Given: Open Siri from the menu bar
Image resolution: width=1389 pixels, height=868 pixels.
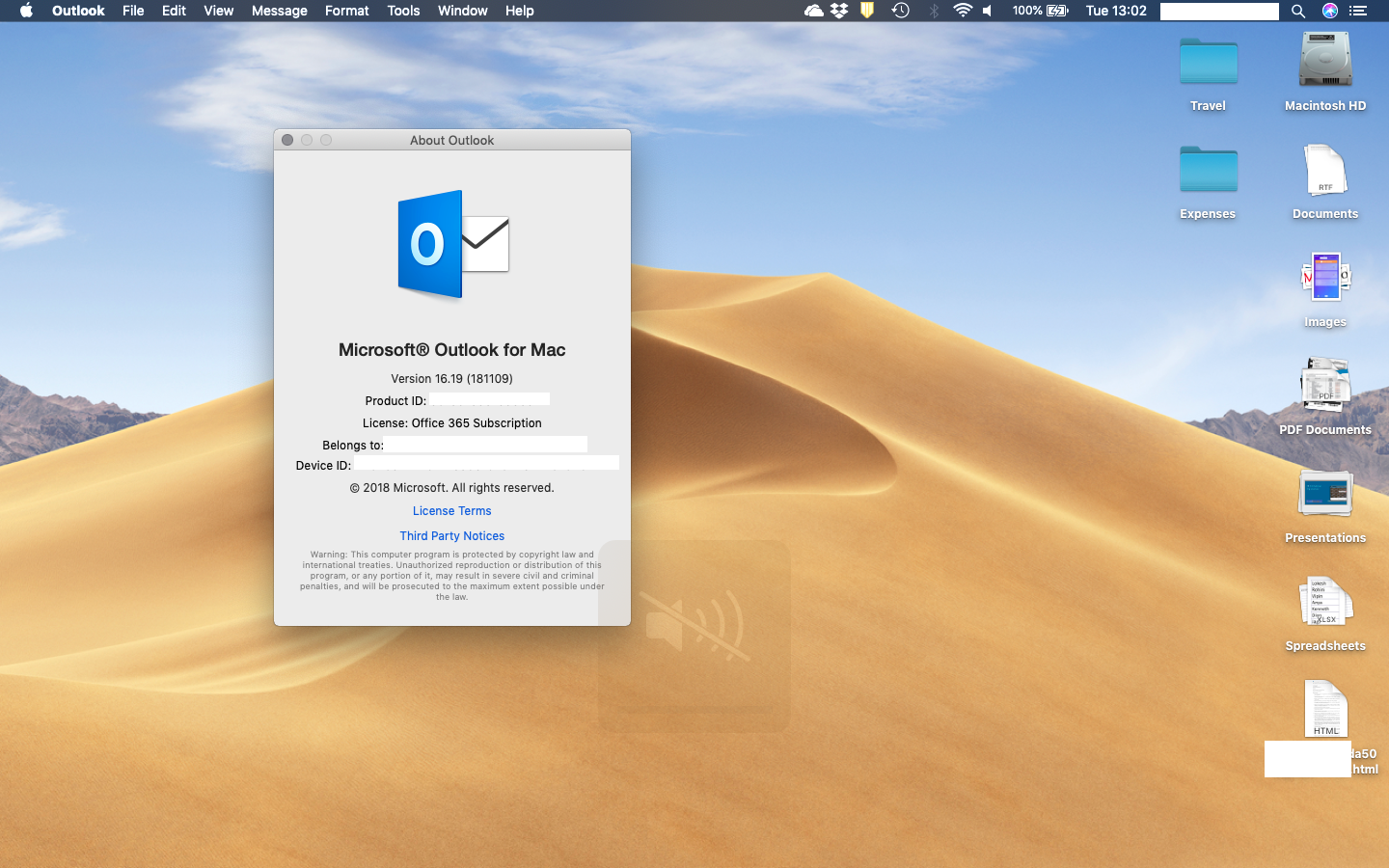Looking at the screenshot, I should click(x=1329, y=11).
